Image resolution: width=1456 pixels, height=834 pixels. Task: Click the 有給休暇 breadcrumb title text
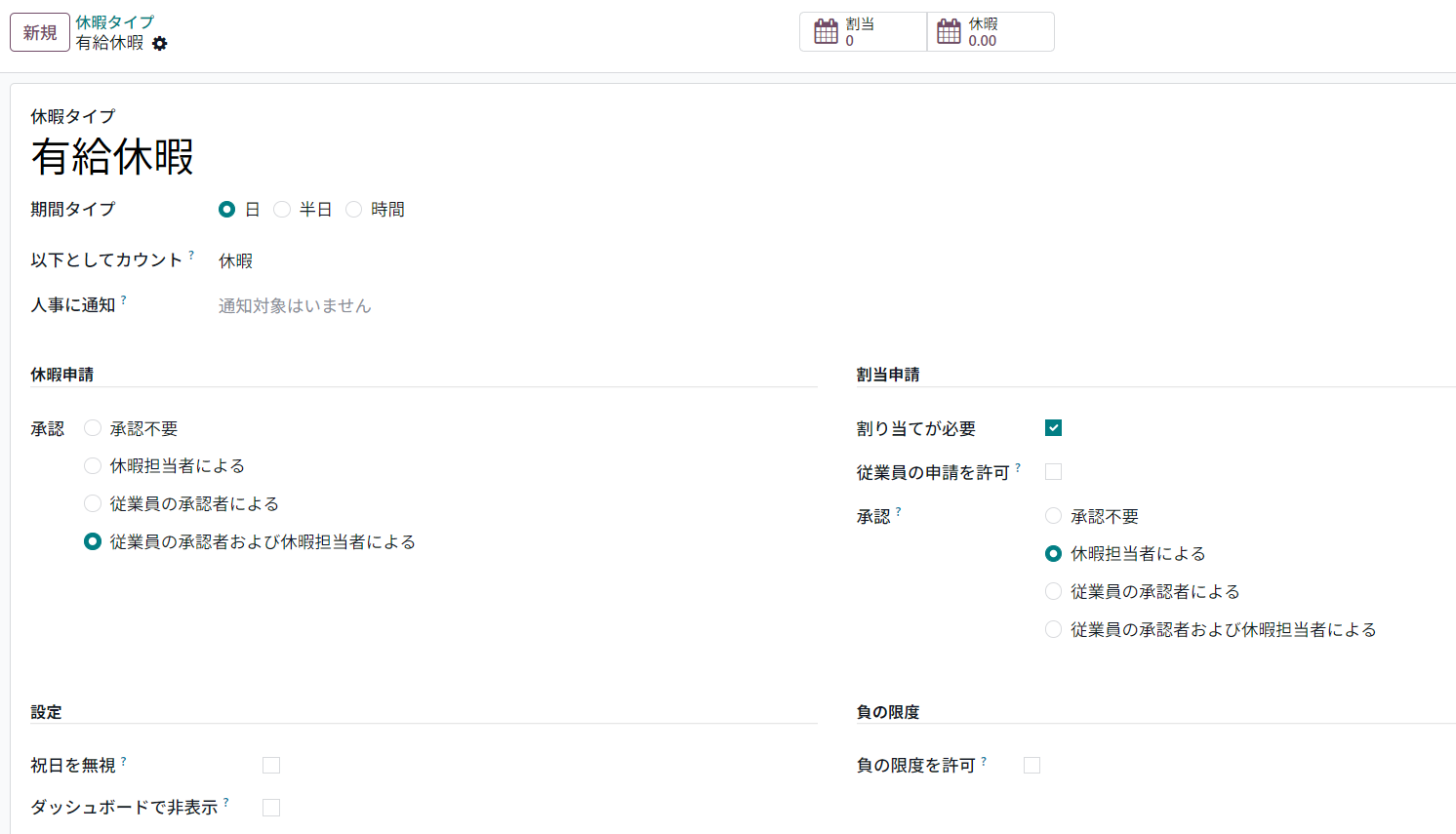(x=110, y=43)
